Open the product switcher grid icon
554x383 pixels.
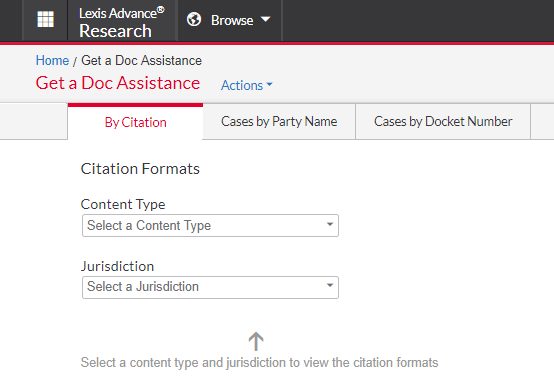click(x=46, y=19)
